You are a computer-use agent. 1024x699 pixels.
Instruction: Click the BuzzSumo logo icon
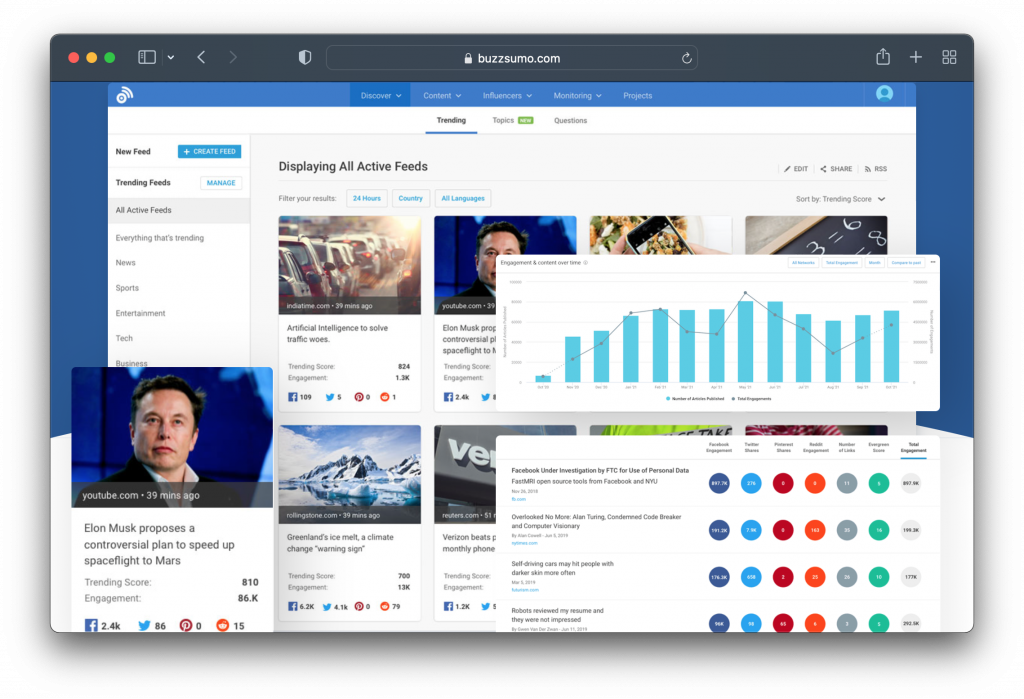[124, 95]
